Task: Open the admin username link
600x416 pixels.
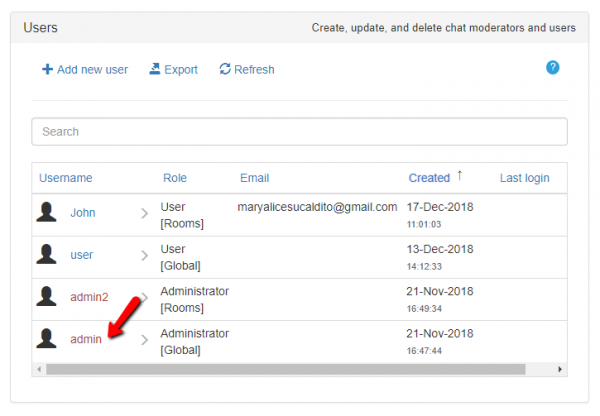Action: tap(85, 340)
